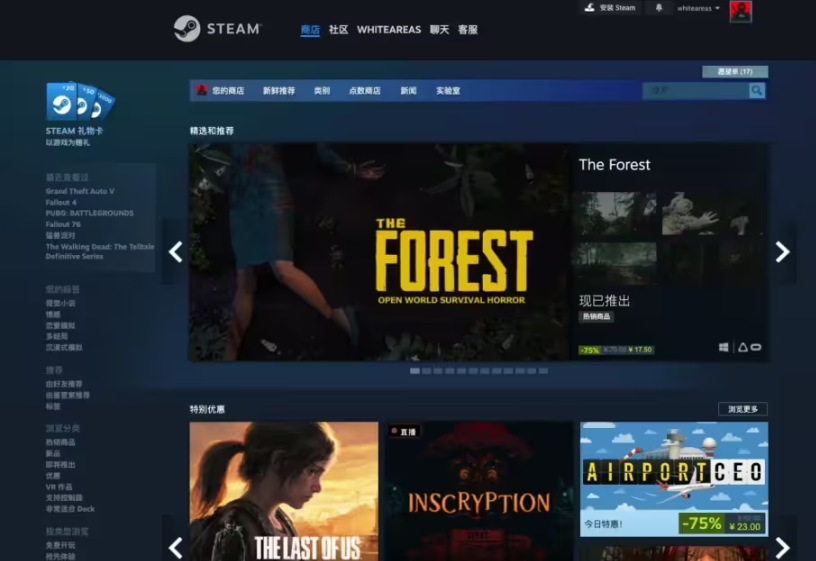
Task: Open 您的商店 dropdown menu
Action: (228, 91)
